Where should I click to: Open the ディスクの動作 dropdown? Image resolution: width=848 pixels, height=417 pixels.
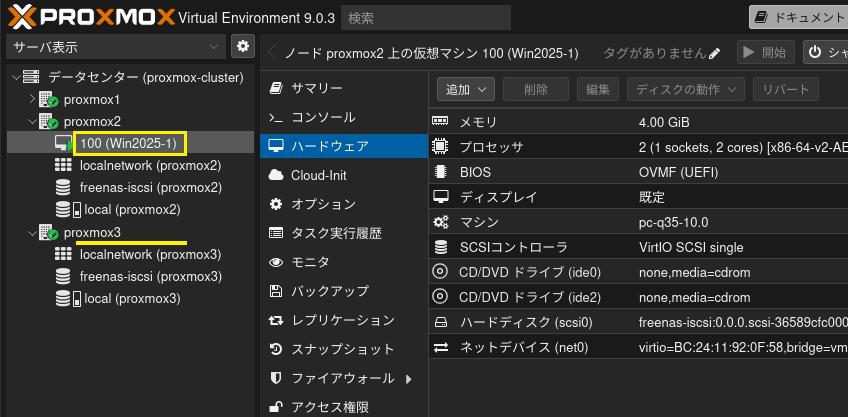coord(686,89)
